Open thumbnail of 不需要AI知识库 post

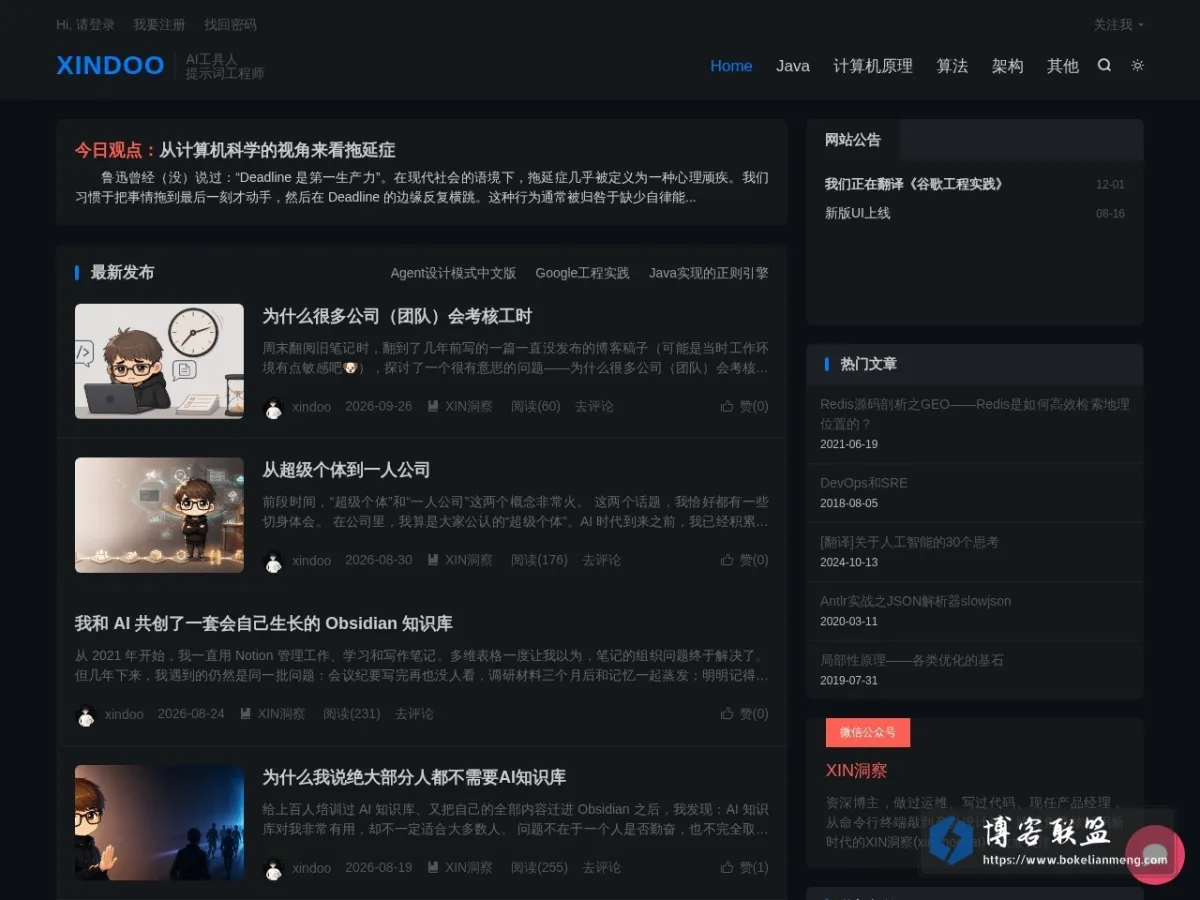(159, 823)
